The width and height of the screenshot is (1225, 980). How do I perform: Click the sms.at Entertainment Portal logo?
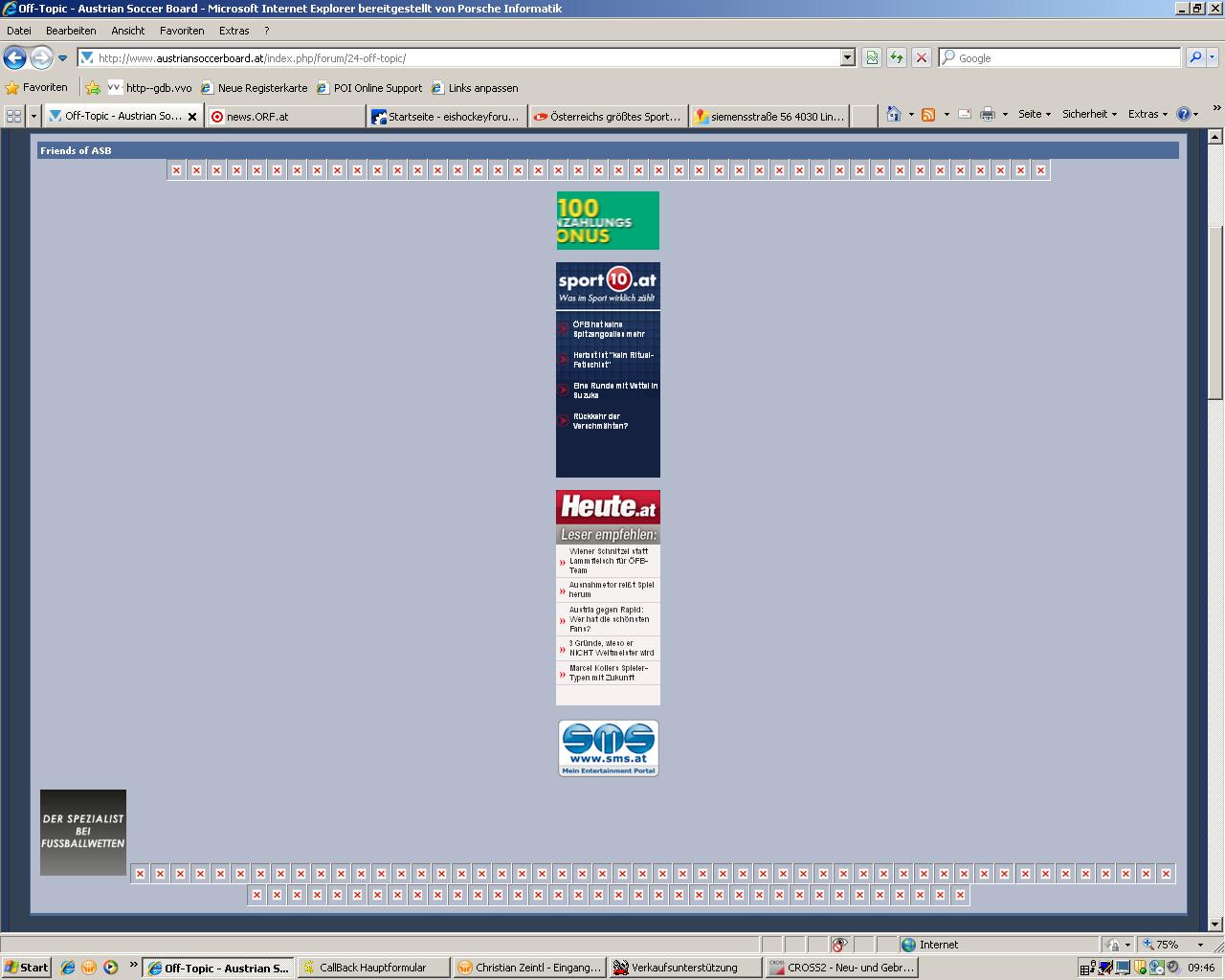[608, 748]
